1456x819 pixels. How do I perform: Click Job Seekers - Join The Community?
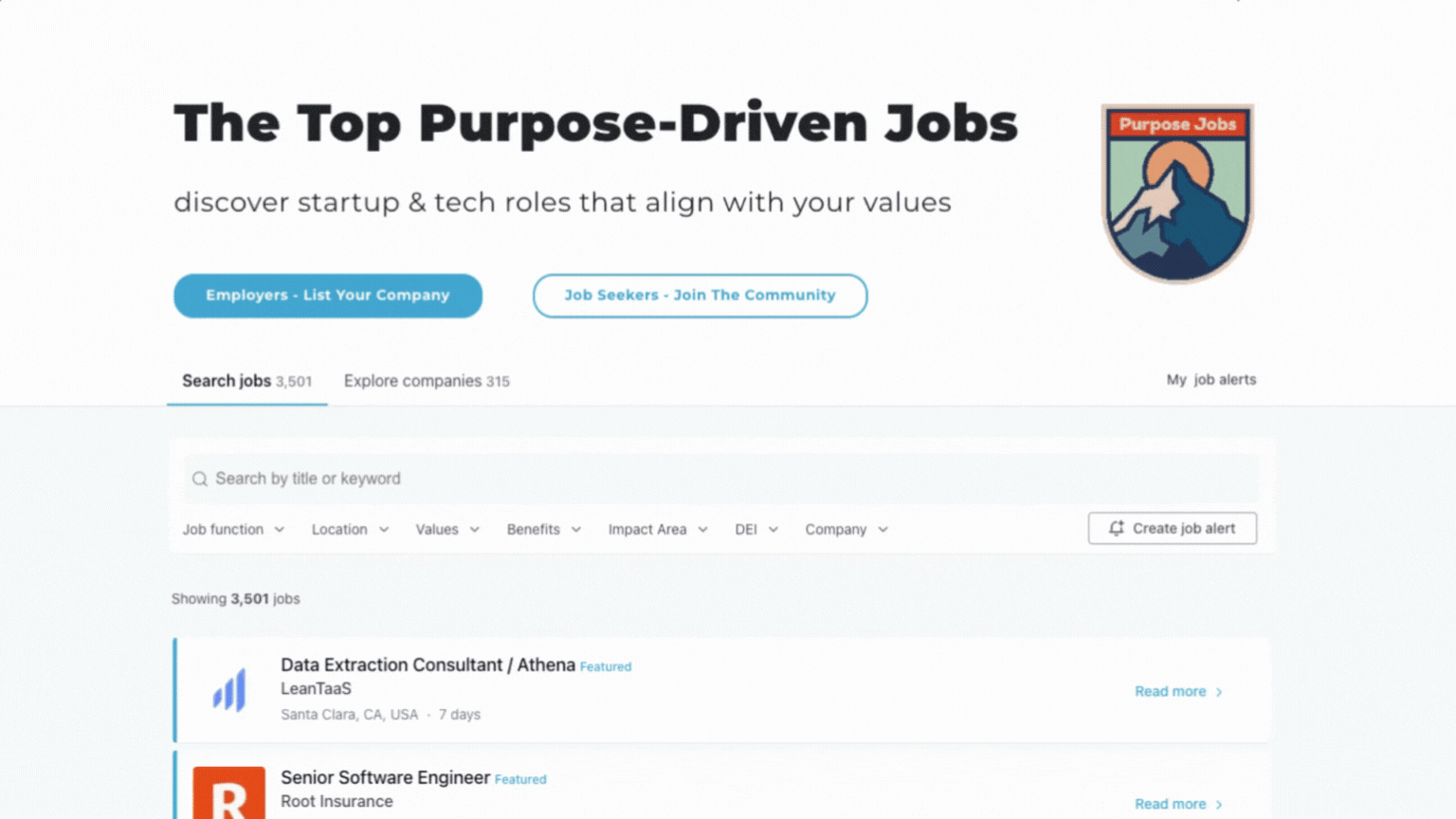point(700,296)
